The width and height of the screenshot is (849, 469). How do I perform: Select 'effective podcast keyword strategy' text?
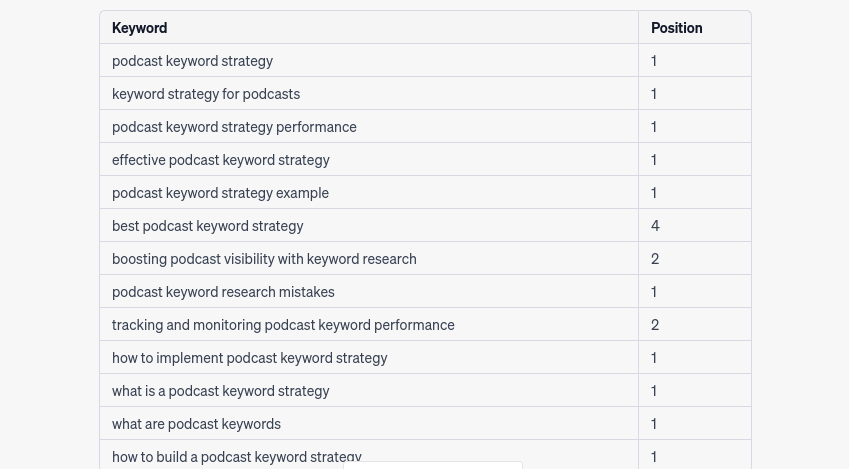coord(220,160)
